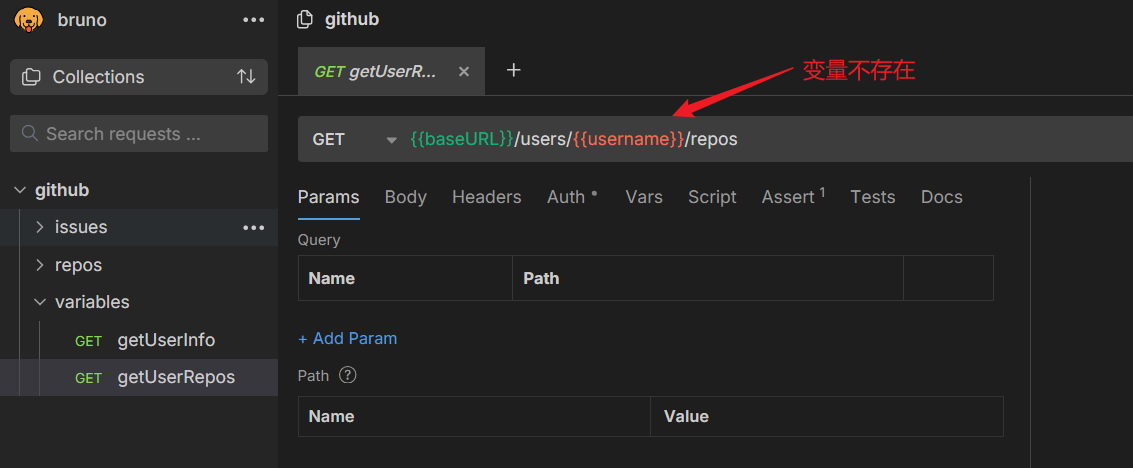This screenshot has width=1133, height=468.
Task: Switch to the Params tab
Action: [x=329, y=197]
